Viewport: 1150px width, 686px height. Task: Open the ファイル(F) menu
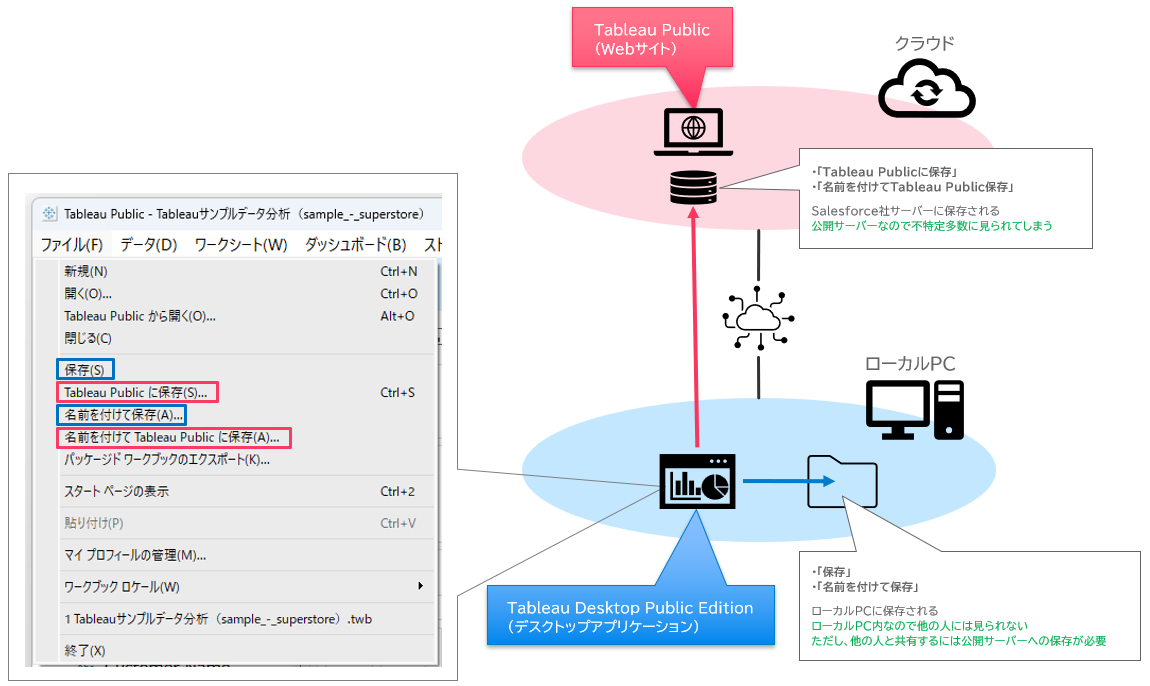(x=71, y=245)
